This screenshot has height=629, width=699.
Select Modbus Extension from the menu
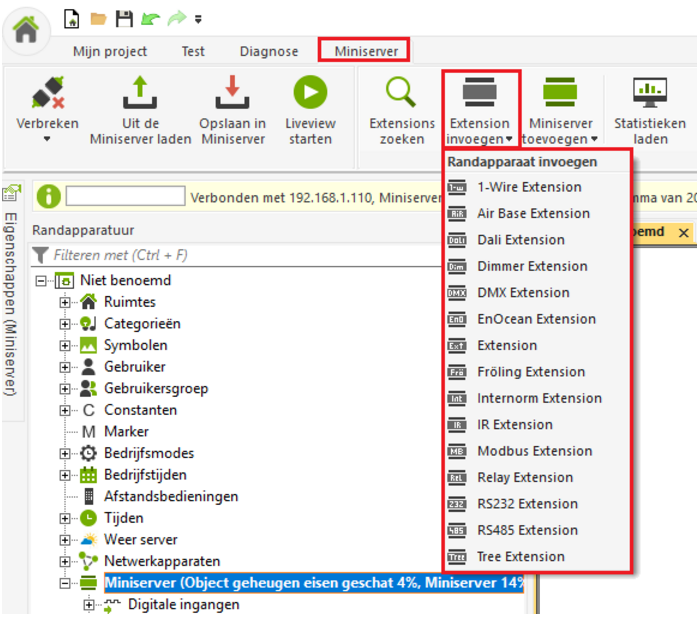pyautogui.click(x=534, y=451)
